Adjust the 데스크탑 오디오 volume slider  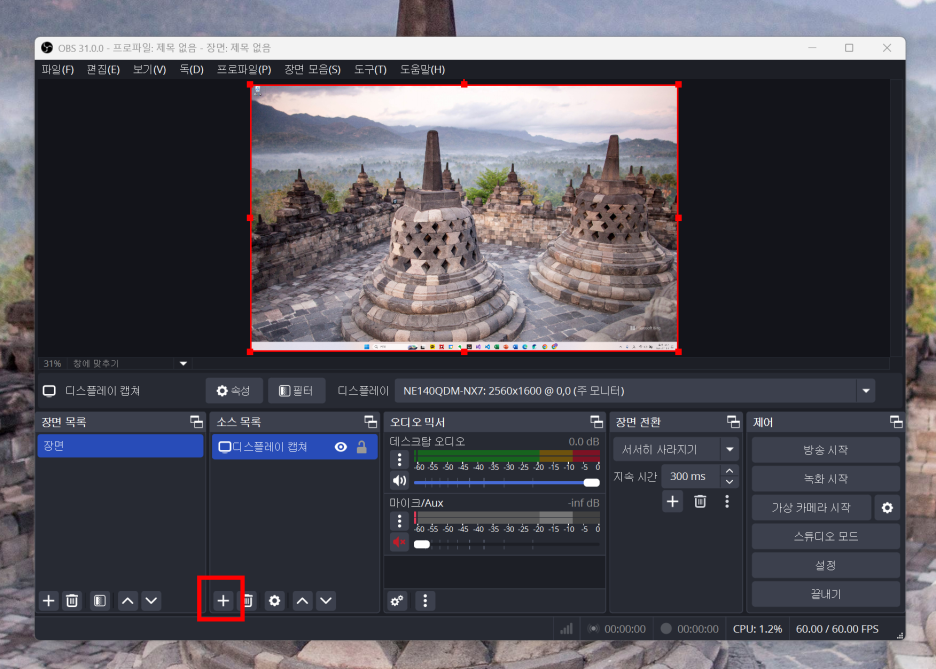pos(506,482)
